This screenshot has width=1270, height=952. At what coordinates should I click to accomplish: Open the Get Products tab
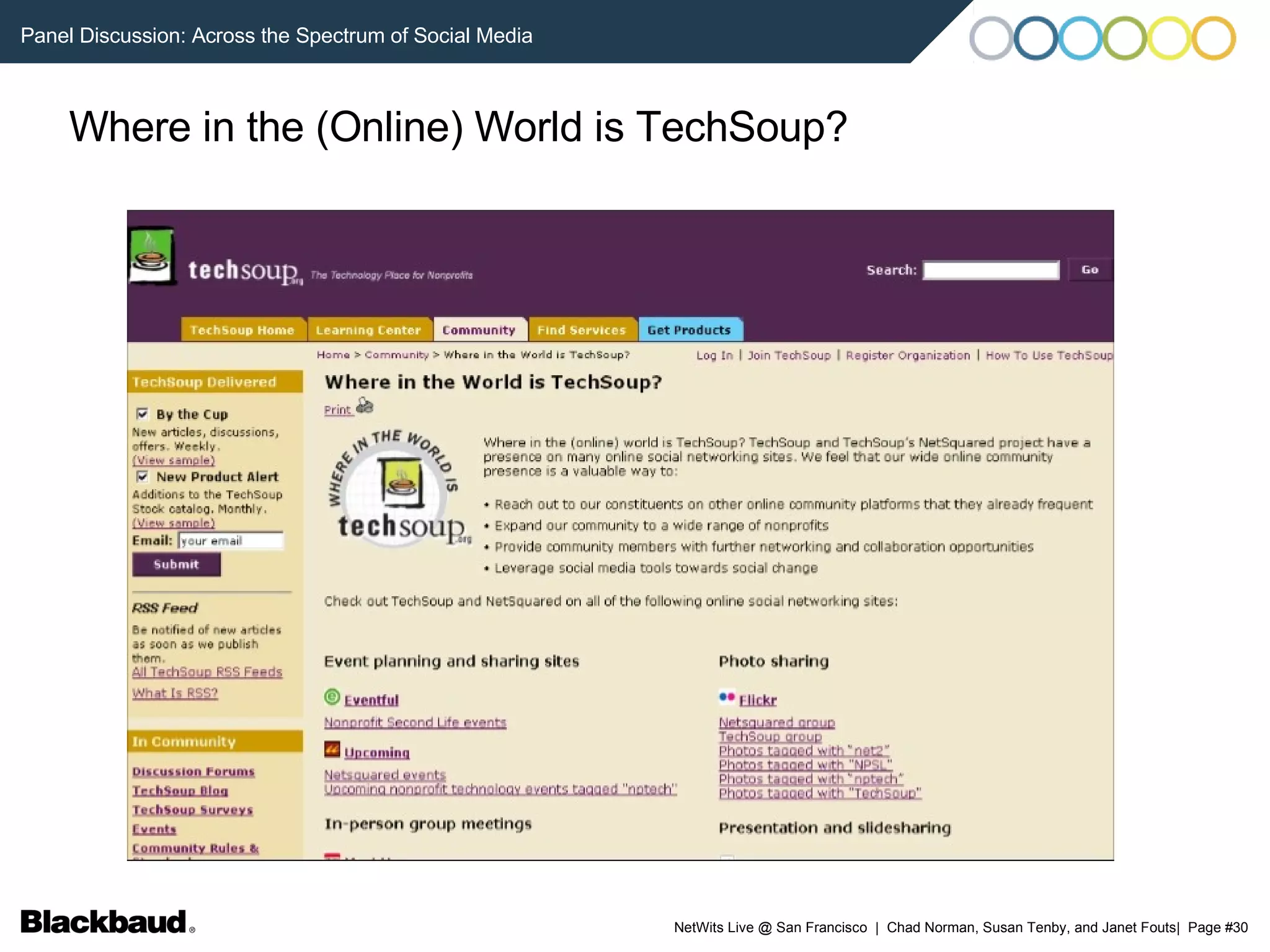(x=690, y=330)
